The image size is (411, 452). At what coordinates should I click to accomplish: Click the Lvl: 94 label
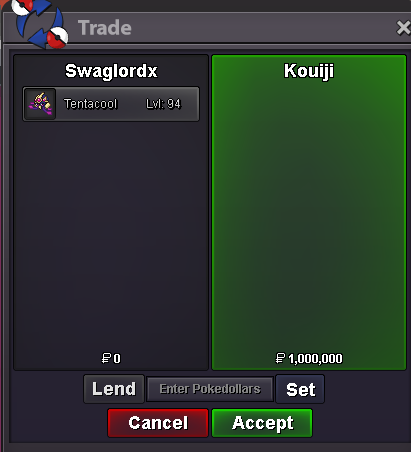coord(163,104)
